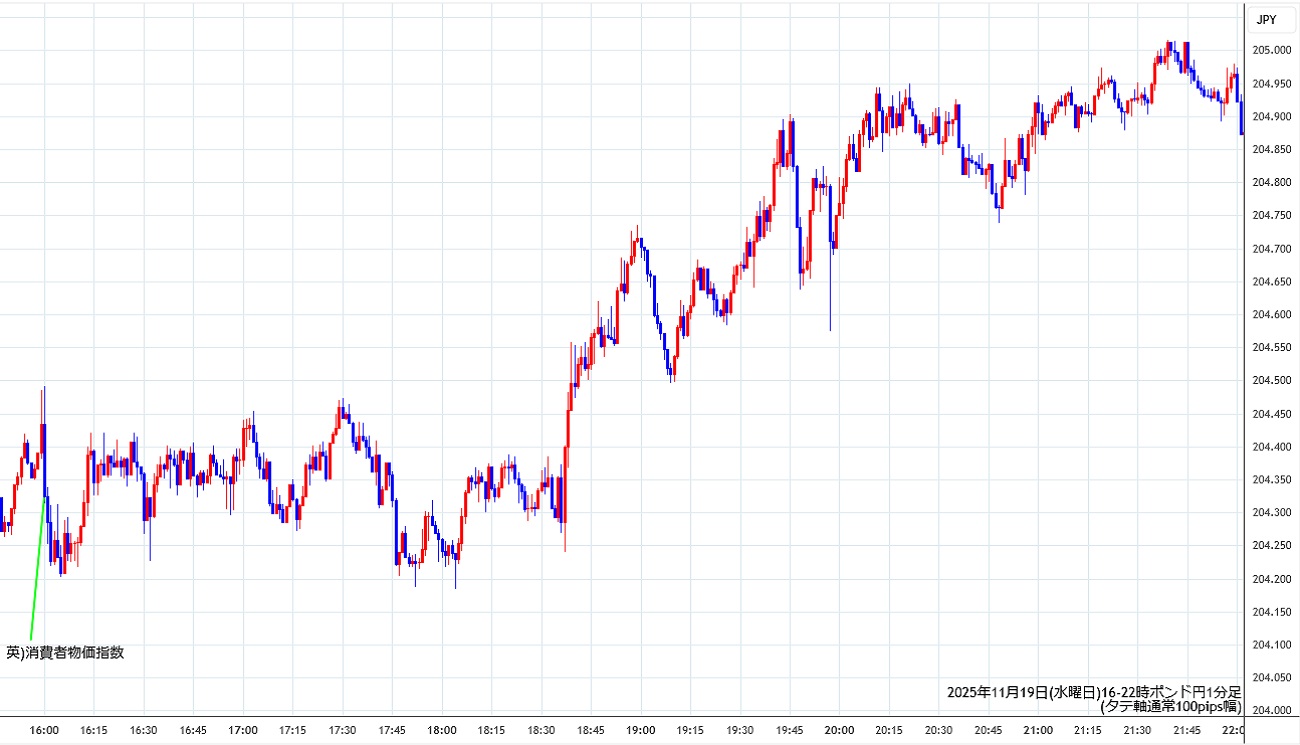Click the 19:00 time axis label
Image resolution: width=1300 pixels, height=745 pixels.
pos(640,730)
